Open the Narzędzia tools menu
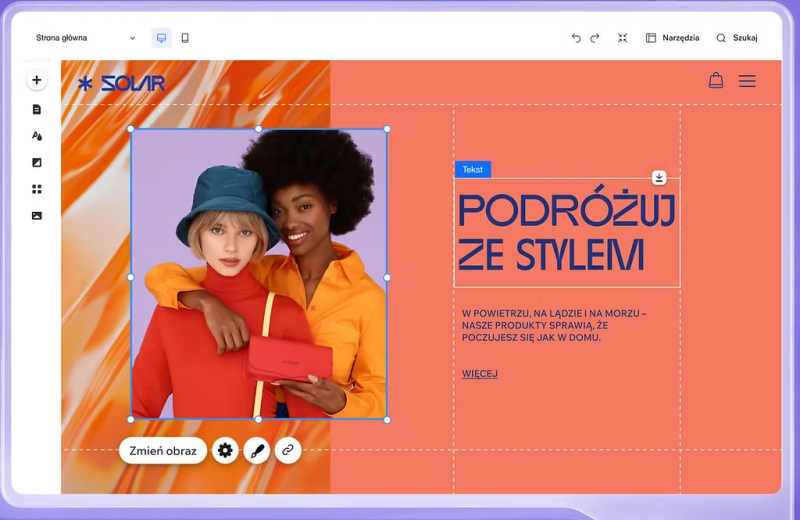 click(672, 38)
